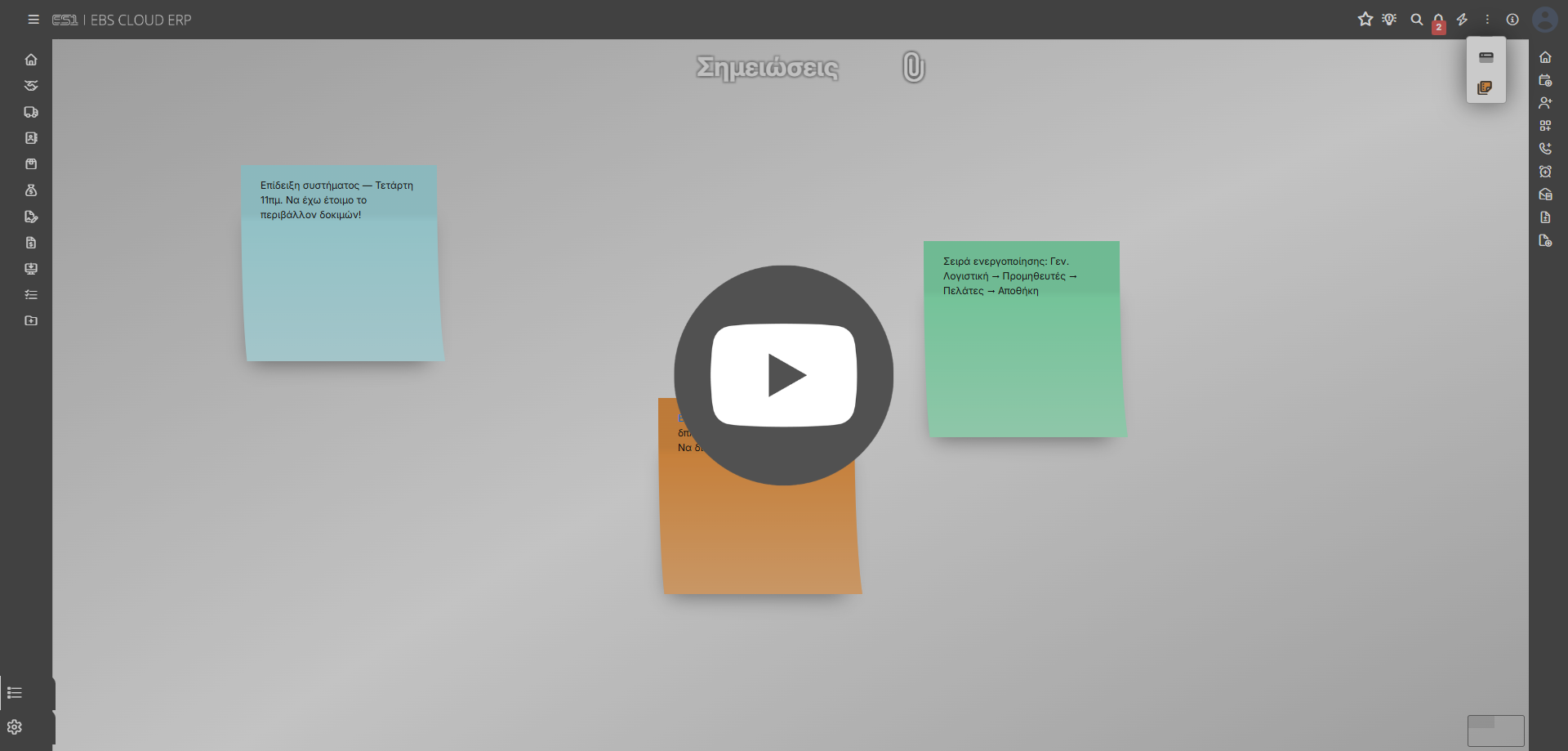
Task: Click text 'Σειρά ενεργοποίησης: Γεν.'
Action: pos(1006,262)
